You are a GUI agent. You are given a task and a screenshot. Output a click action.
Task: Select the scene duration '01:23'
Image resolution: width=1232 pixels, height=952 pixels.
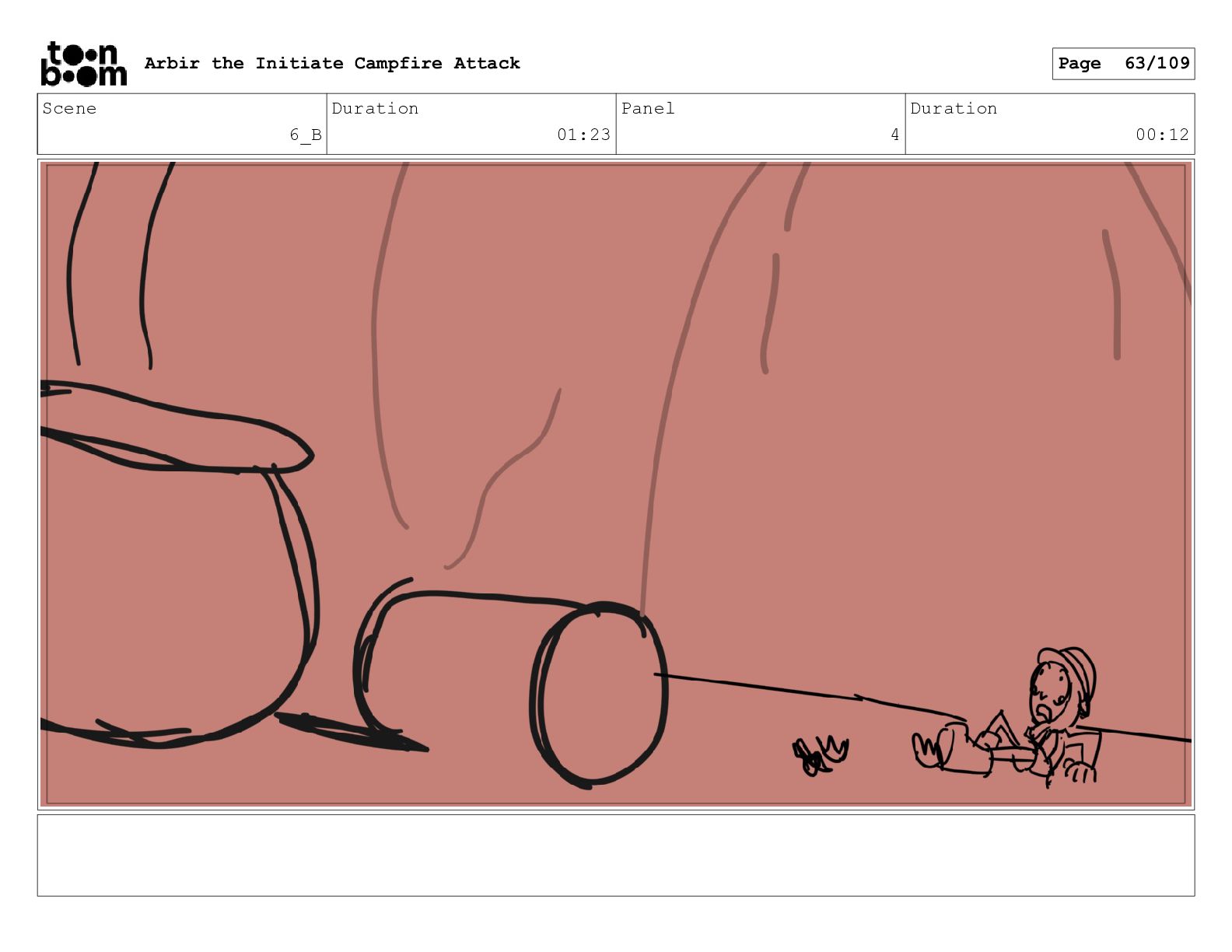click(x=583, y=135)
